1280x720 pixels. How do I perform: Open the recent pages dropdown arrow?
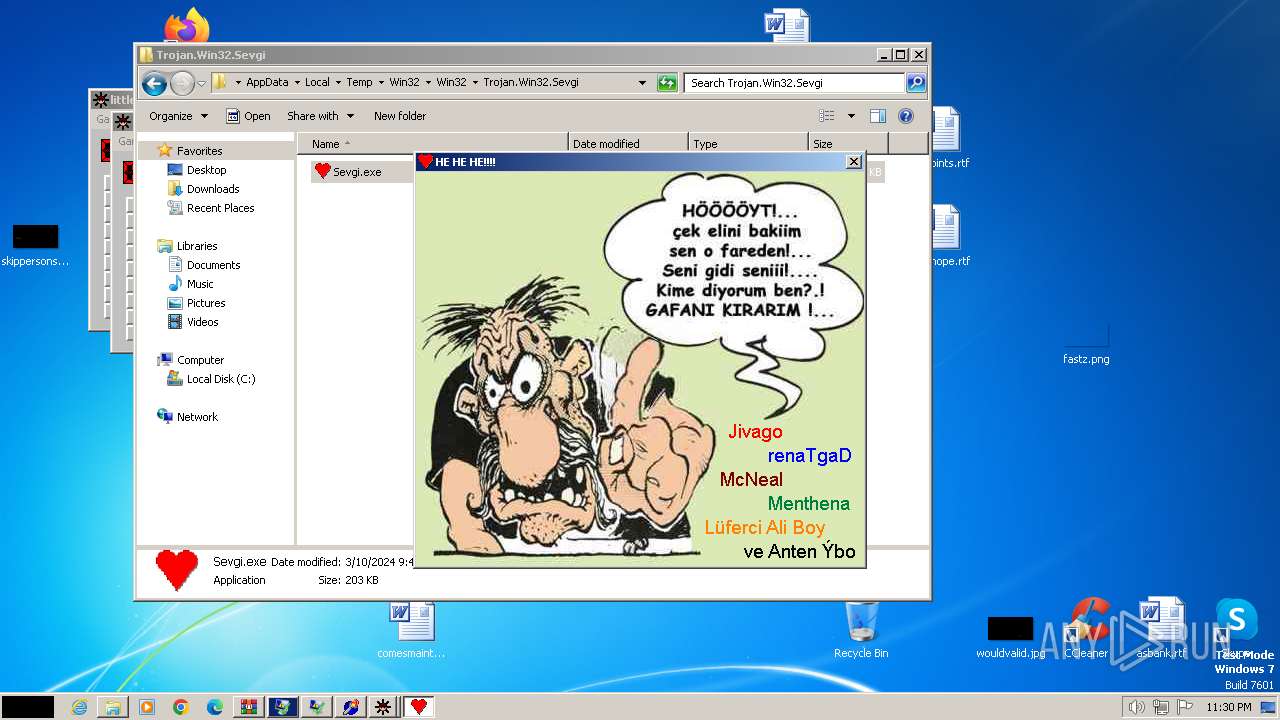[201, 83]
